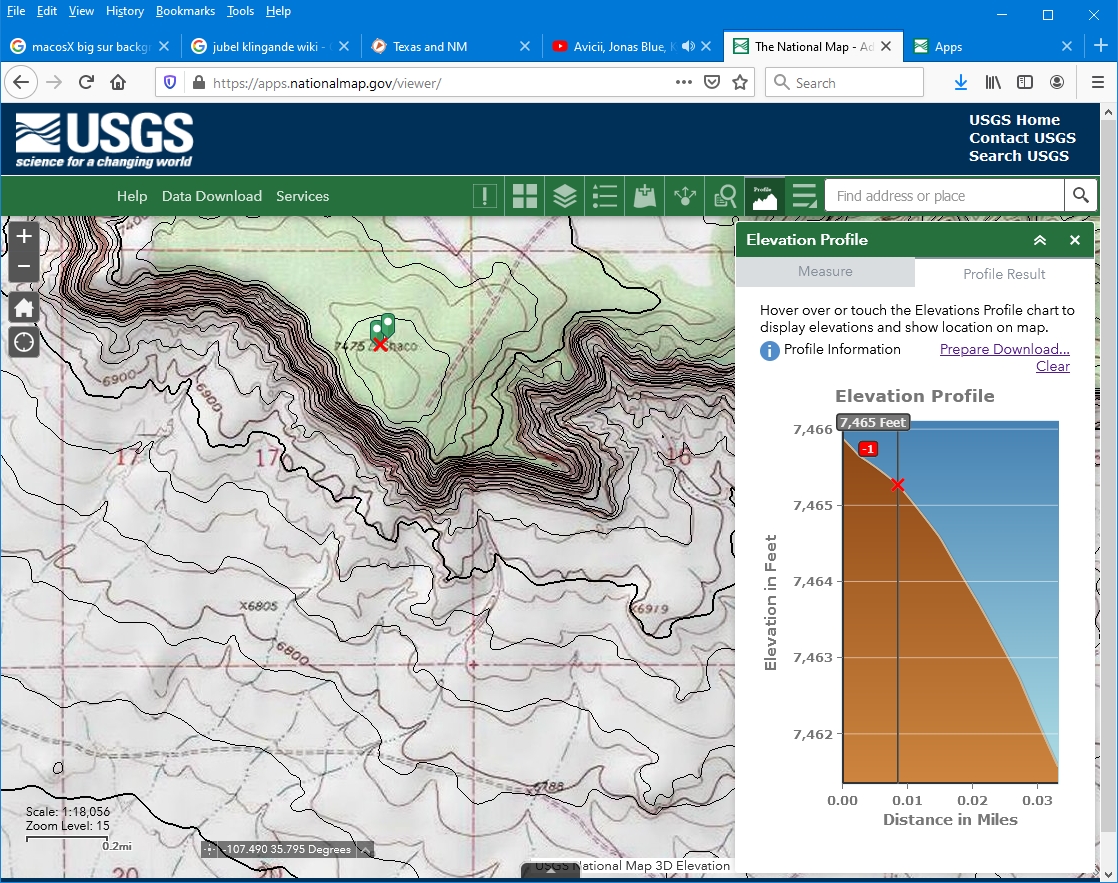Viewport: 1118px width, 883px height.
Task: Click the map Zoom Out minus button
Action: click(24, 266)
